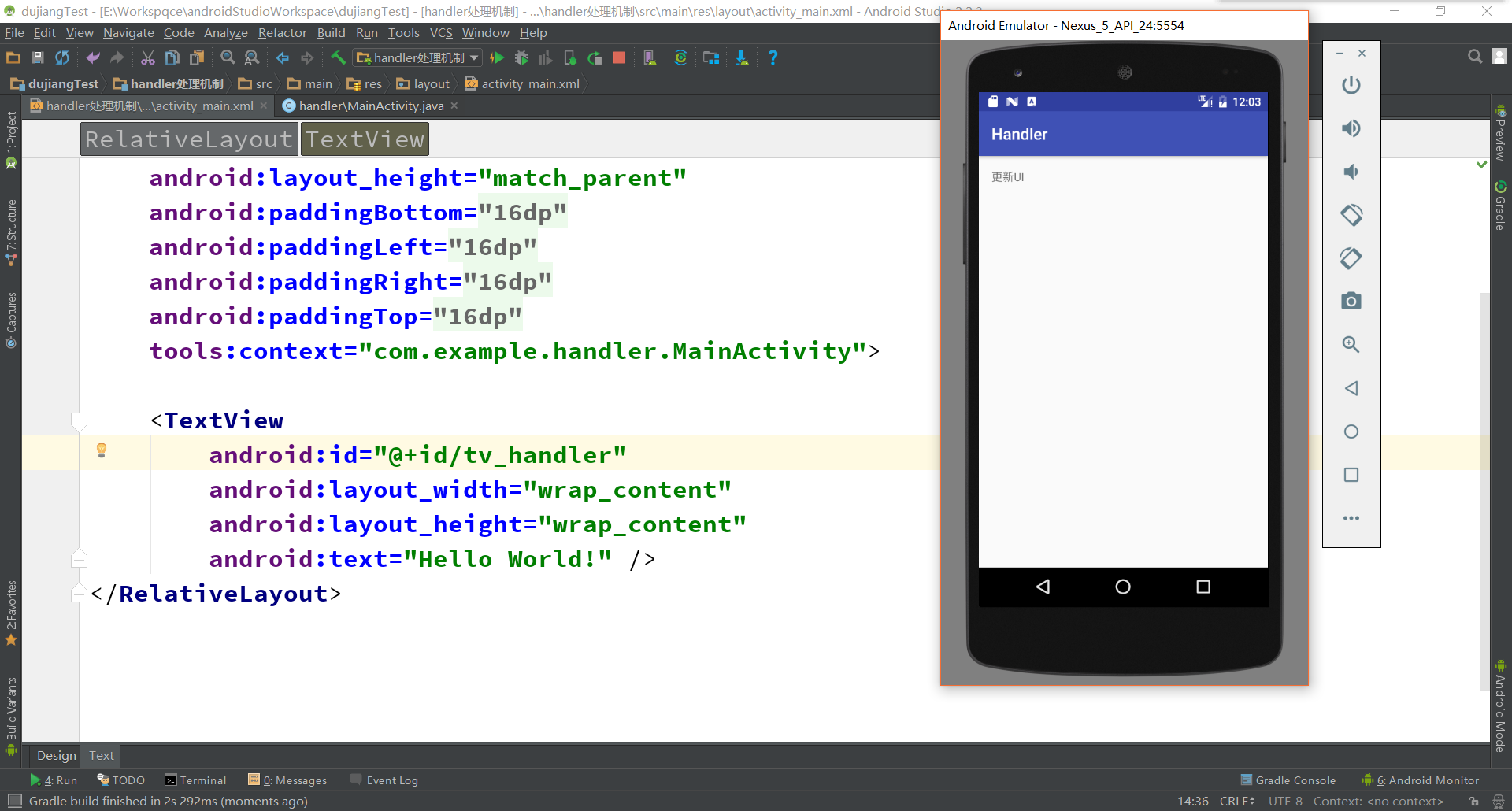Collapse the TextView tag fold marker
Screen dimensions: 1512x811
79,420
